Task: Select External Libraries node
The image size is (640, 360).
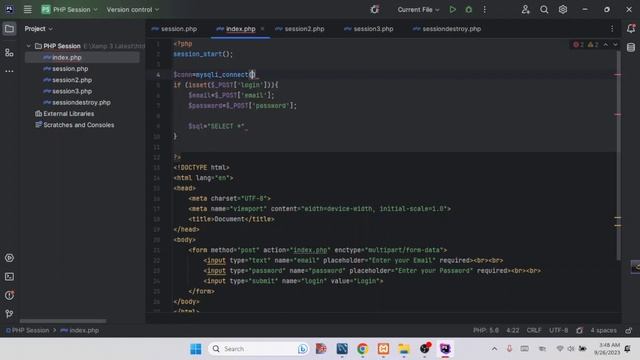Action: (x=64, y=113)
